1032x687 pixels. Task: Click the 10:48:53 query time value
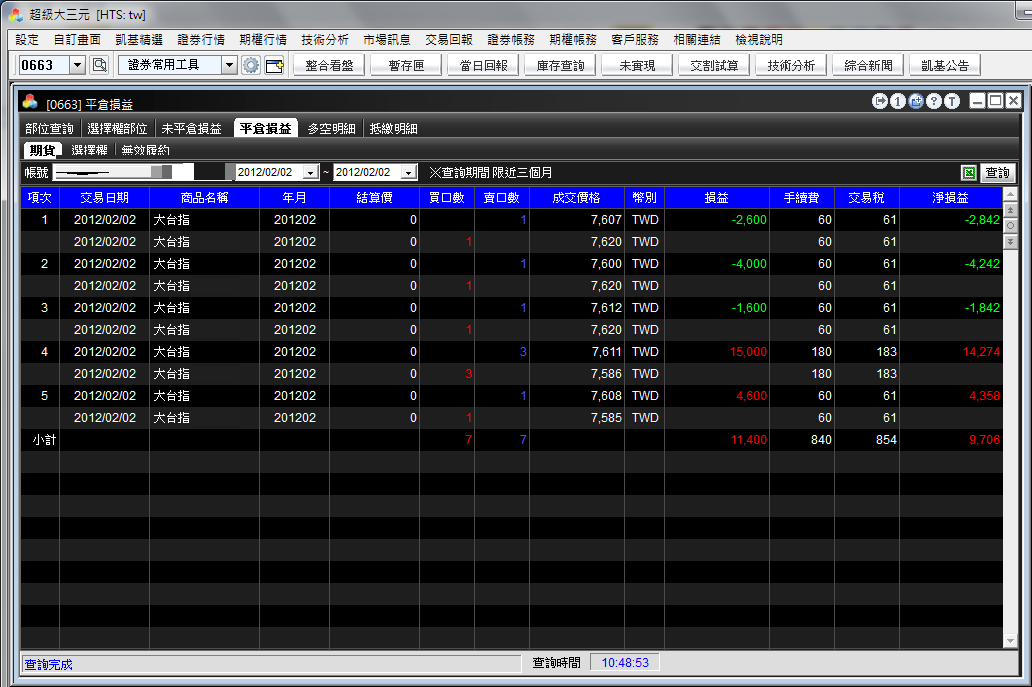(625, 663)
